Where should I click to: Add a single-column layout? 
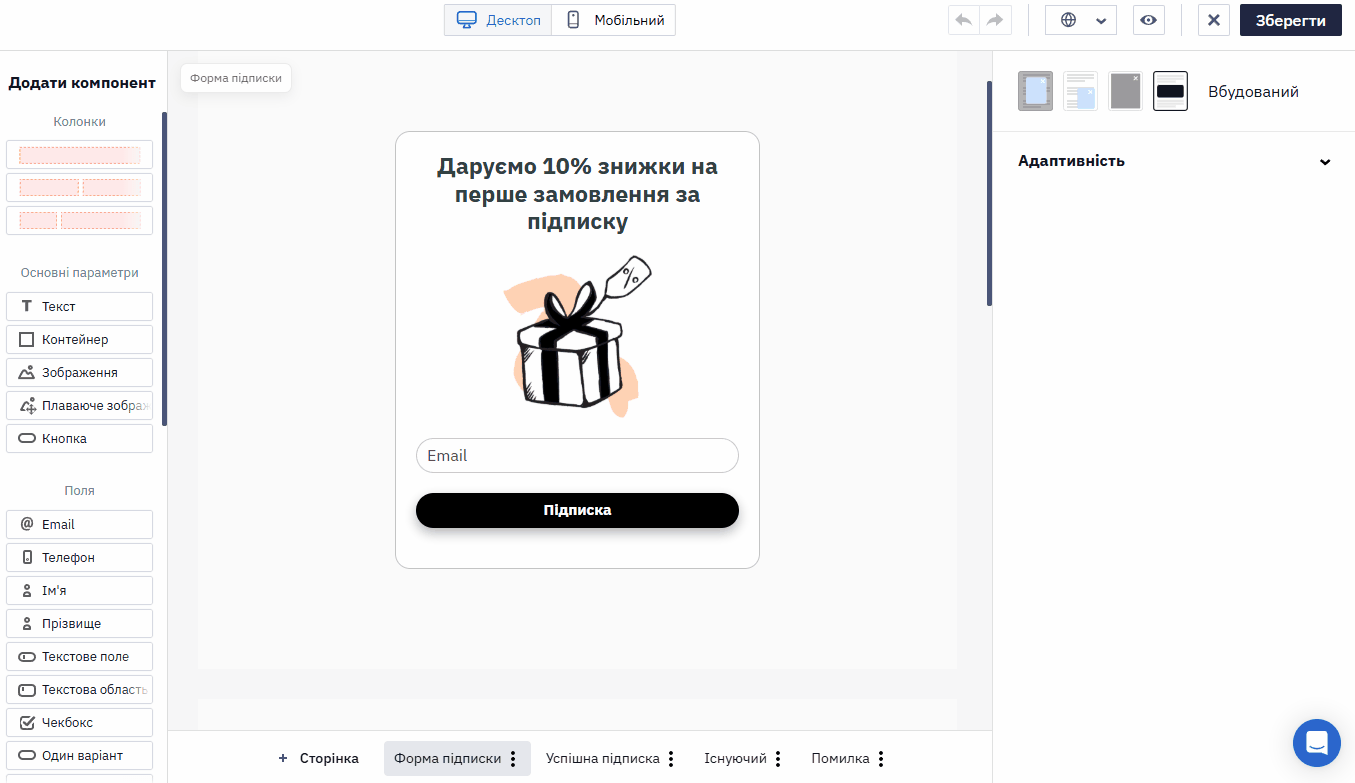(79, 155)
